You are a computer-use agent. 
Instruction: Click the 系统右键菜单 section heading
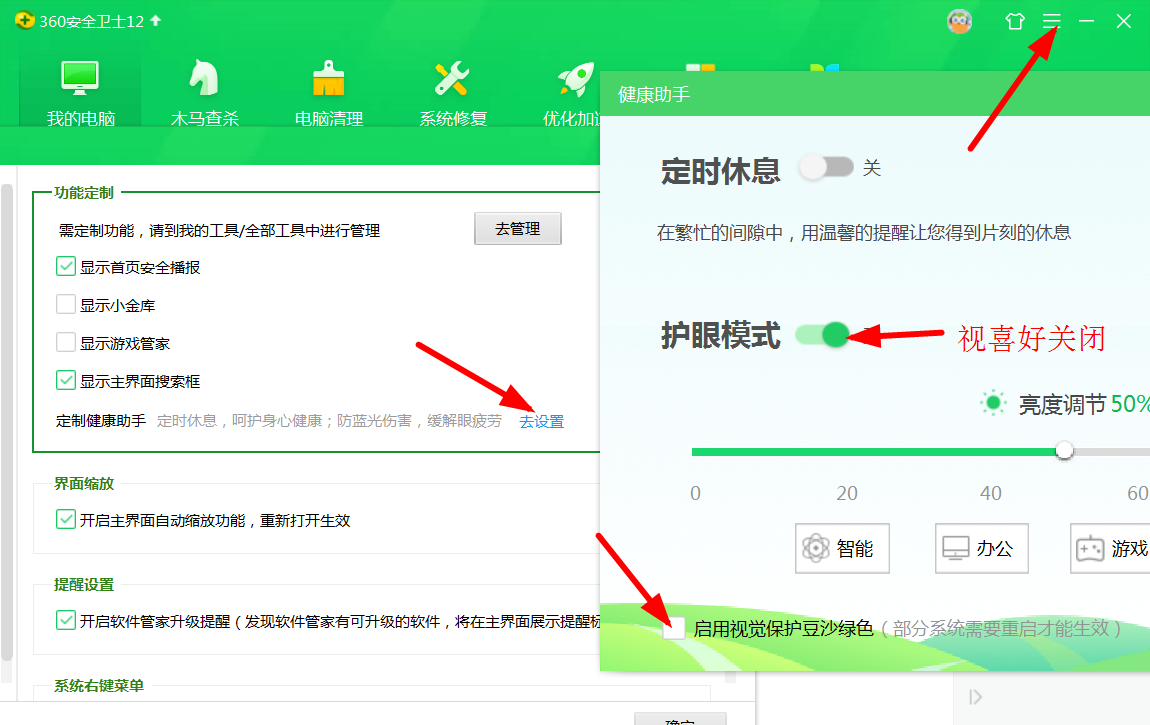click(x=98, y=686)
